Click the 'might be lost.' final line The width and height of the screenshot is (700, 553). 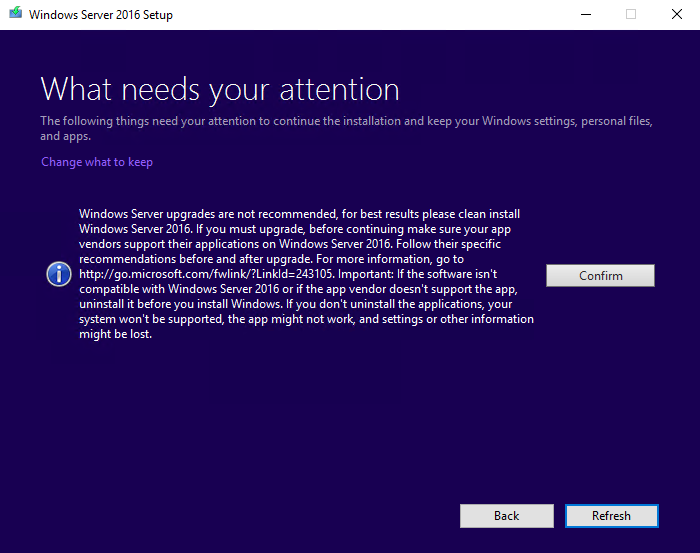tap(115, 334)
